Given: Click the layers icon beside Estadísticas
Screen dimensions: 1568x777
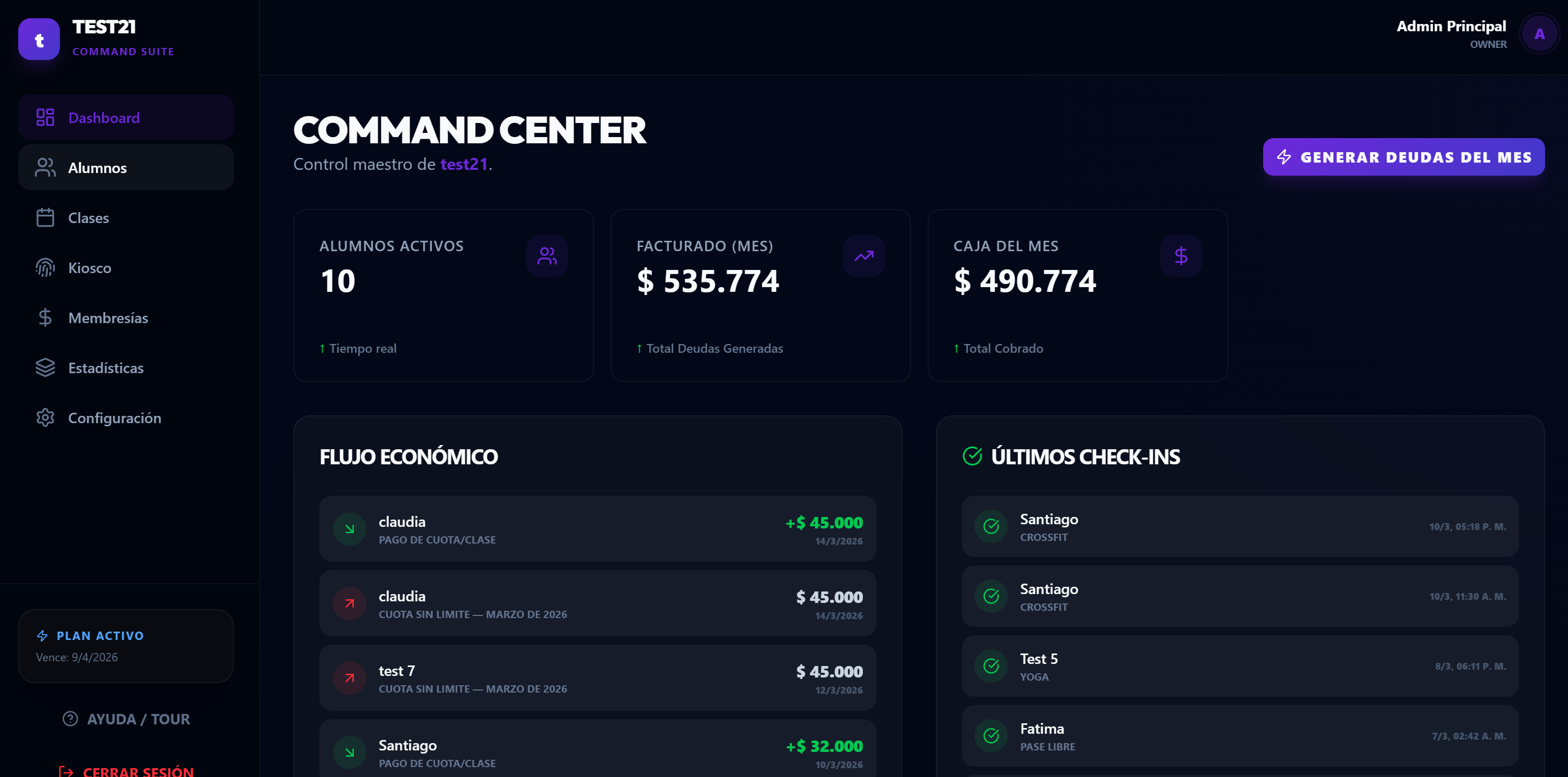Looking at the screenshot, I should click(45, 367).
